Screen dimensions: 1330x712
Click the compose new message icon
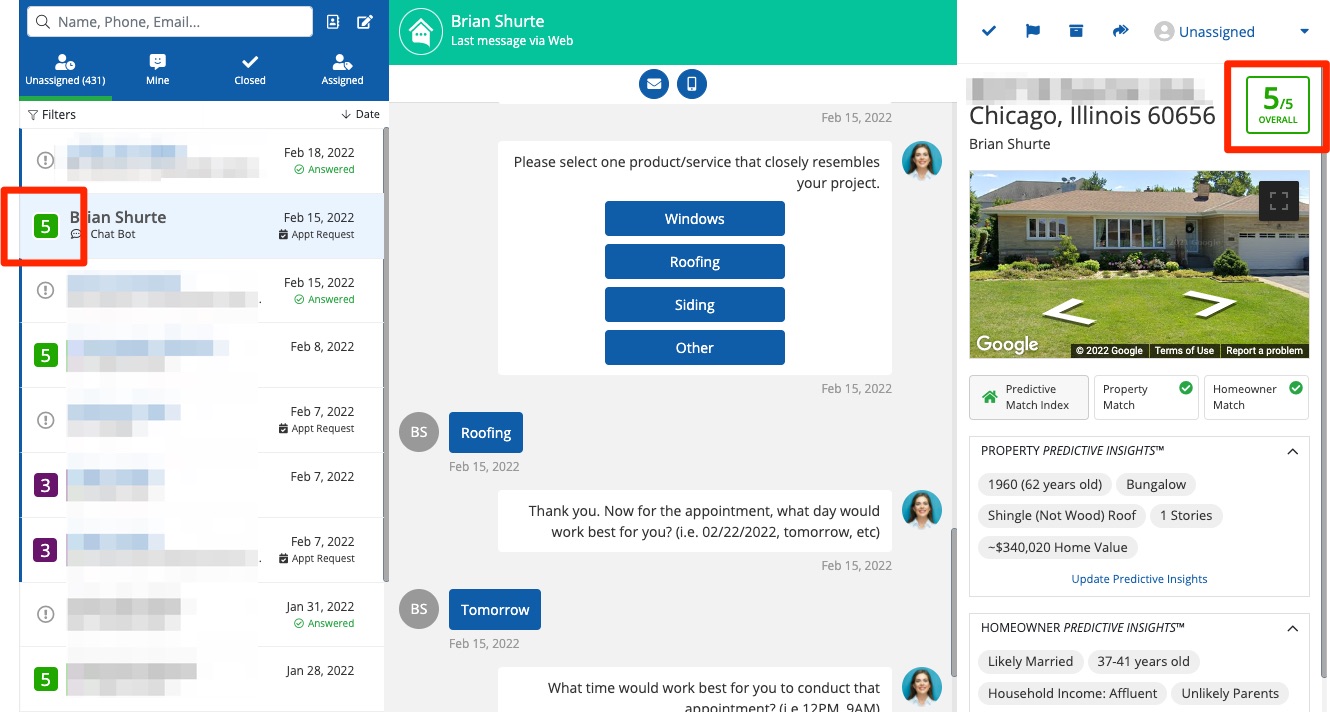(365, 22)
